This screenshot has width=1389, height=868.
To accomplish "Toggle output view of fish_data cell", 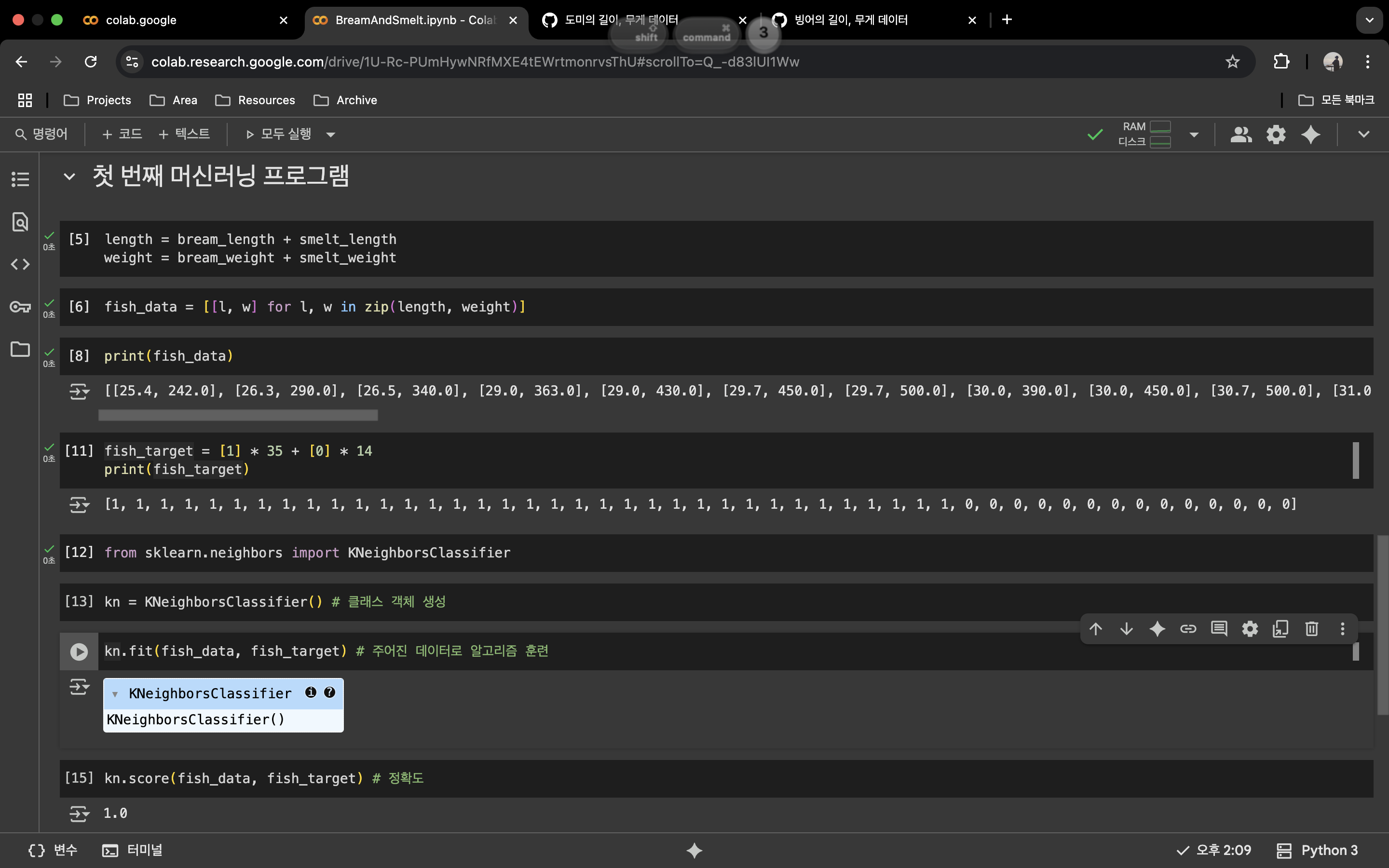I will pos(79,392).
